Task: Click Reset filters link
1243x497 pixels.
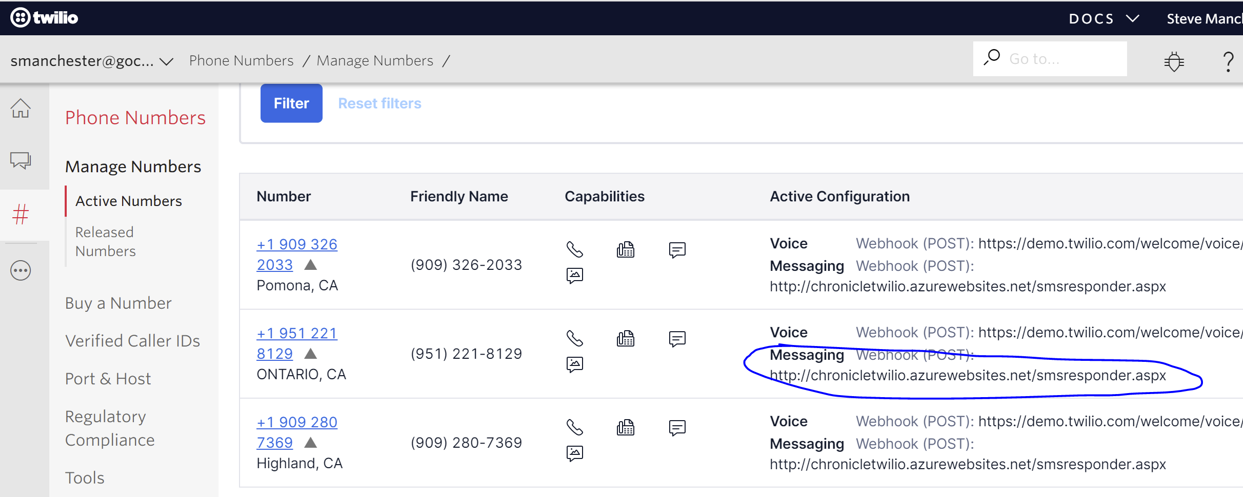Action: click(x=379, y=103)
